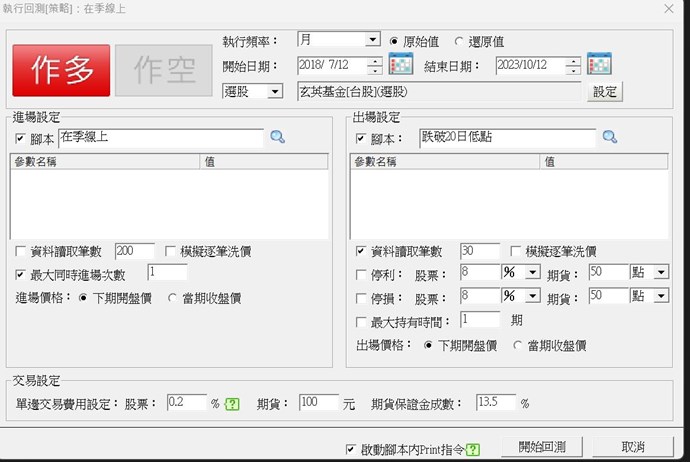This screenshot has width=690, height=462.
Task: Click the 結束日期 date field
Action: coord(531,66)
